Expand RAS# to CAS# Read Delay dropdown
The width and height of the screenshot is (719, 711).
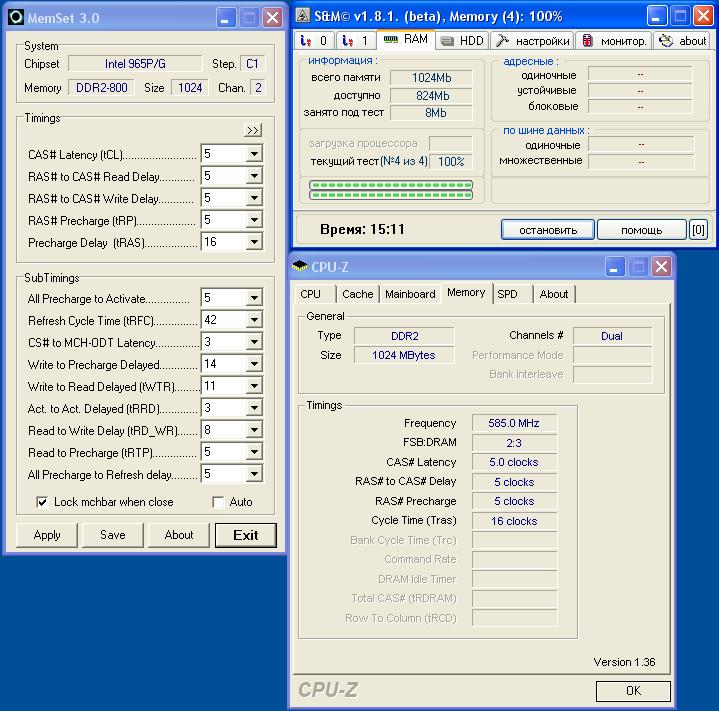[x=254, y=176]
